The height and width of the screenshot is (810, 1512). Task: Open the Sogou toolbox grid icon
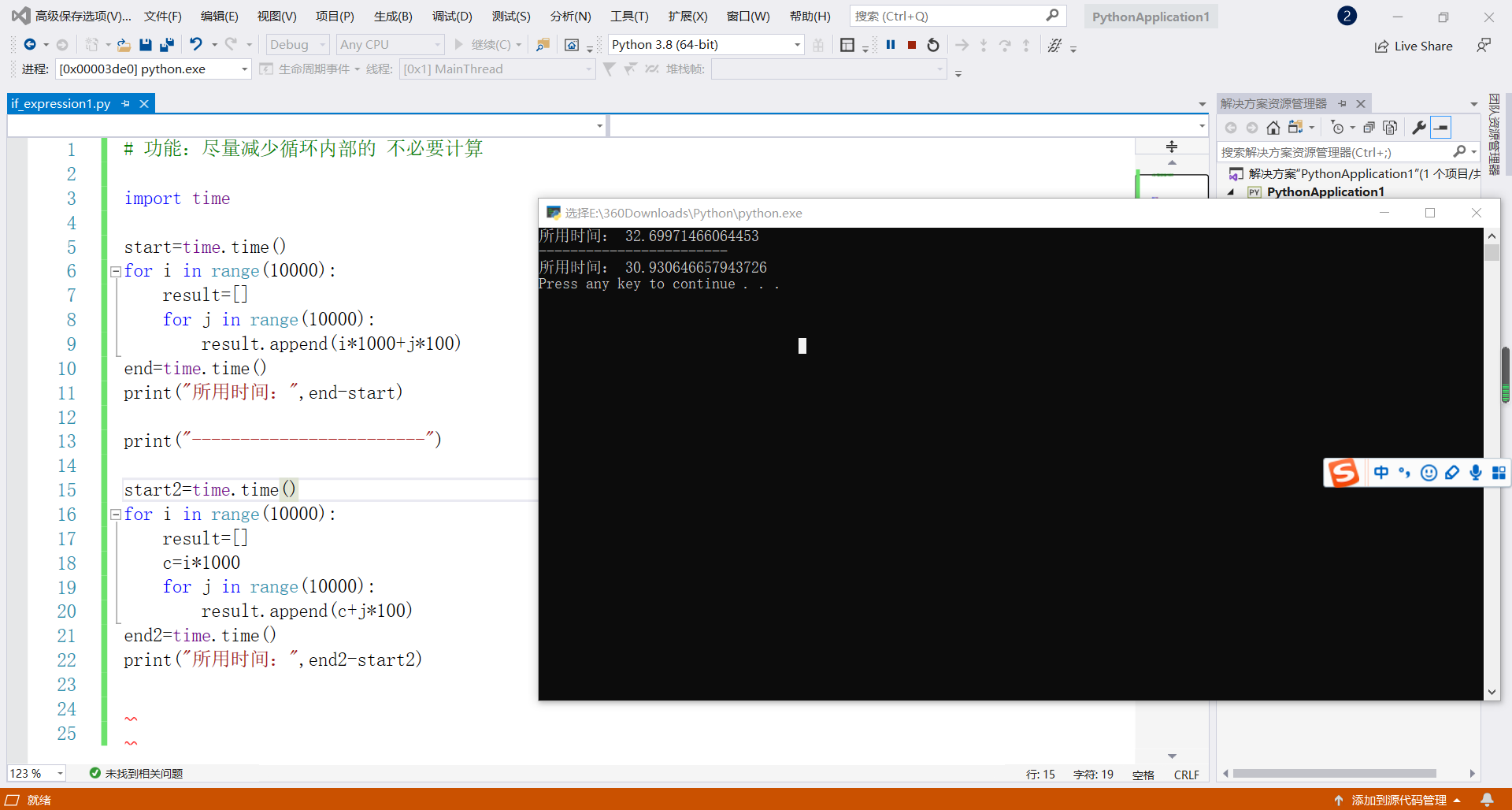(1499, 473)
